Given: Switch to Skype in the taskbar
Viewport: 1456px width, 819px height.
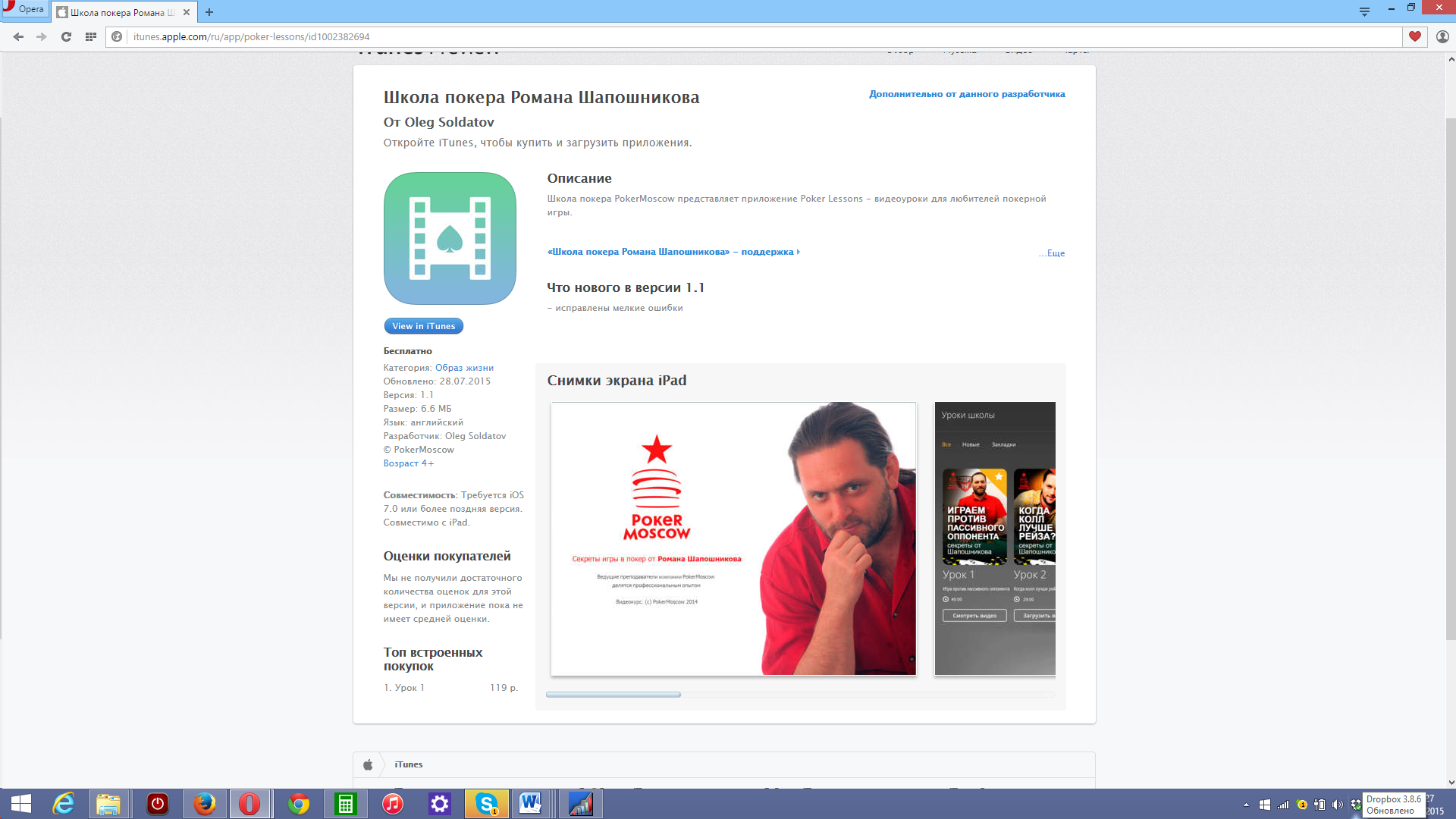Looking at the screenshot, I should pos(486,804).
